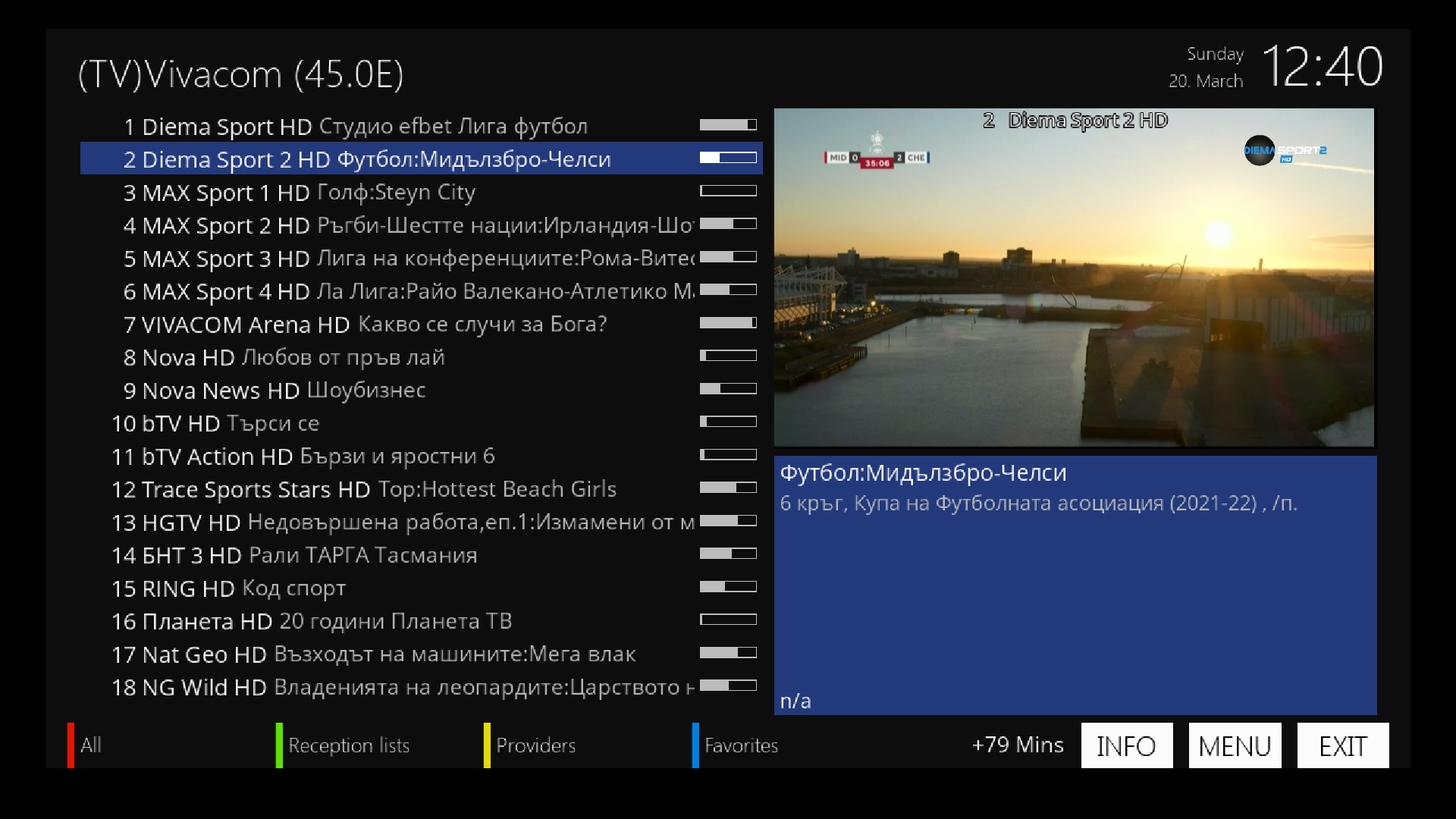Click the red color key marker beside All
This screenshot has height=819, width=1456.
pyautogui.click(x=71, y=745)
